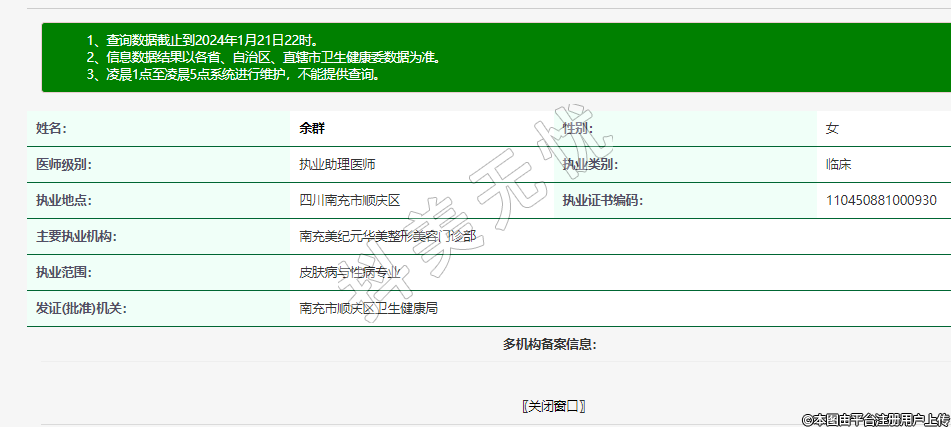951x427 pixels.
Task: Click the 姓名 field label
Action: pyautogui.click(x=51, y=128)
